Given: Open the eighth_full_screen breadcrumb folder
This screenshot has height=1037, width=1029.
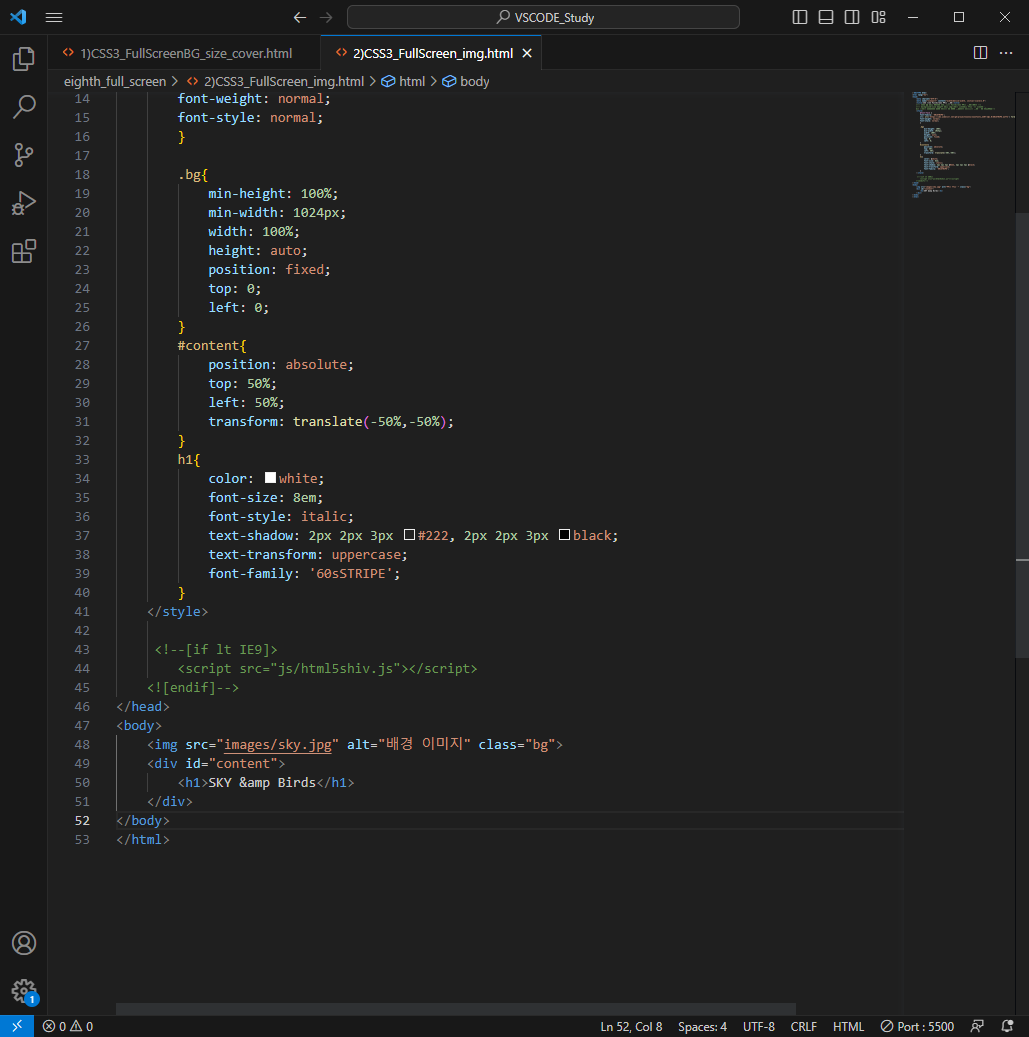Looking at the screenshot, I should 115,81.
